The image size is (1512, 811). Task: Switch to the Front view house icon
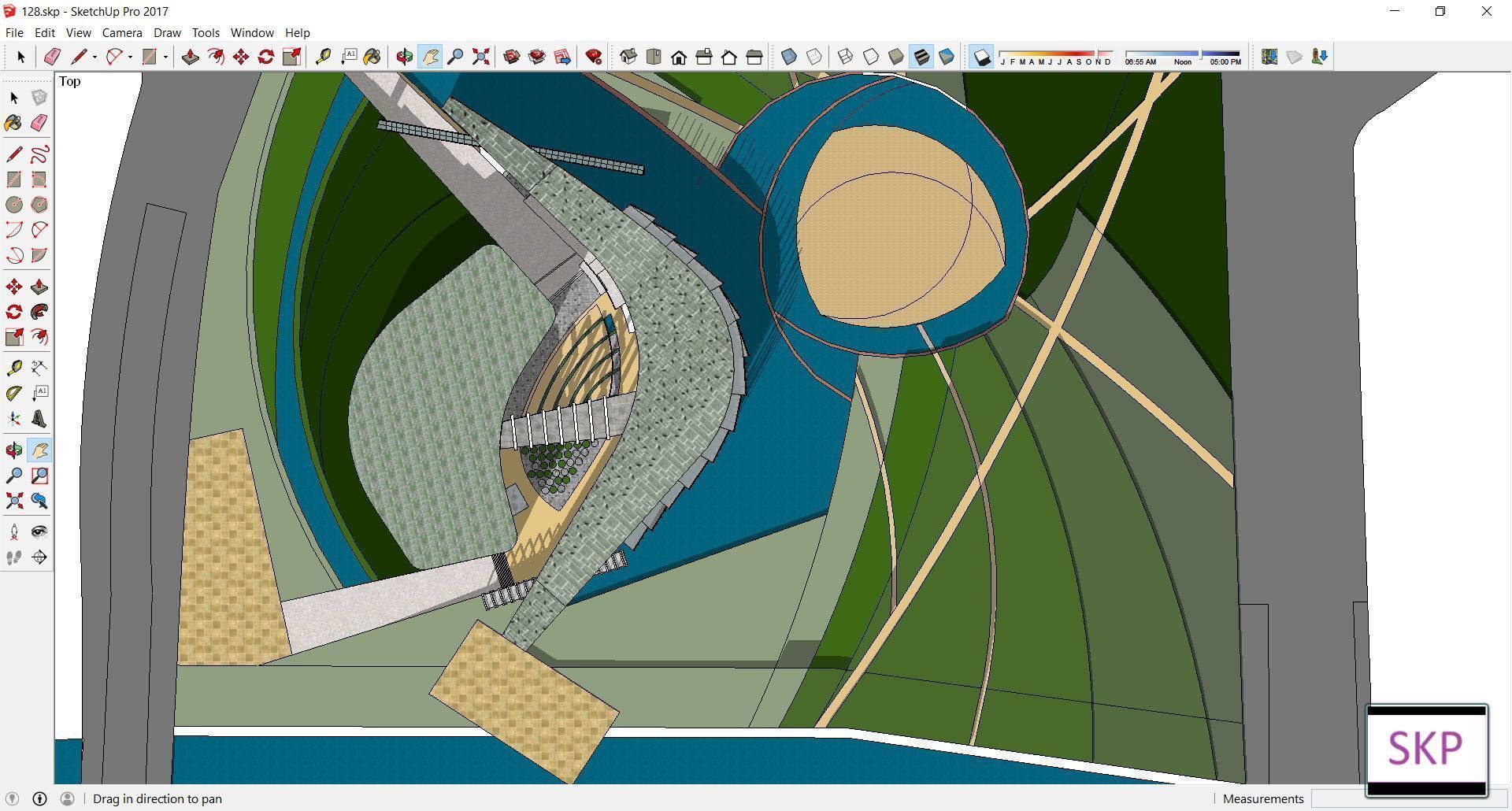(x=679, y=57)
